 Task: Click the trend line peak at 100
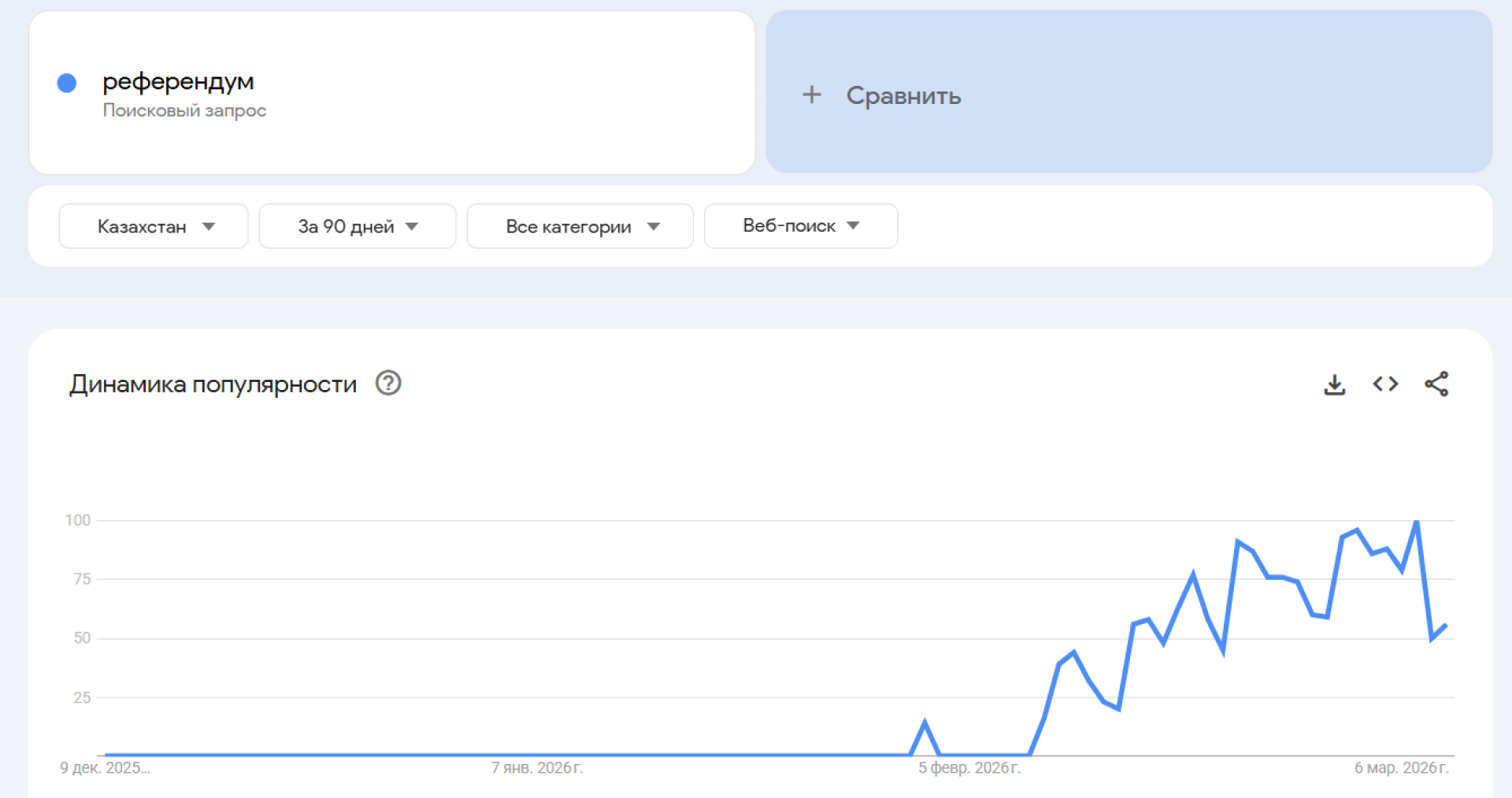1417,521
